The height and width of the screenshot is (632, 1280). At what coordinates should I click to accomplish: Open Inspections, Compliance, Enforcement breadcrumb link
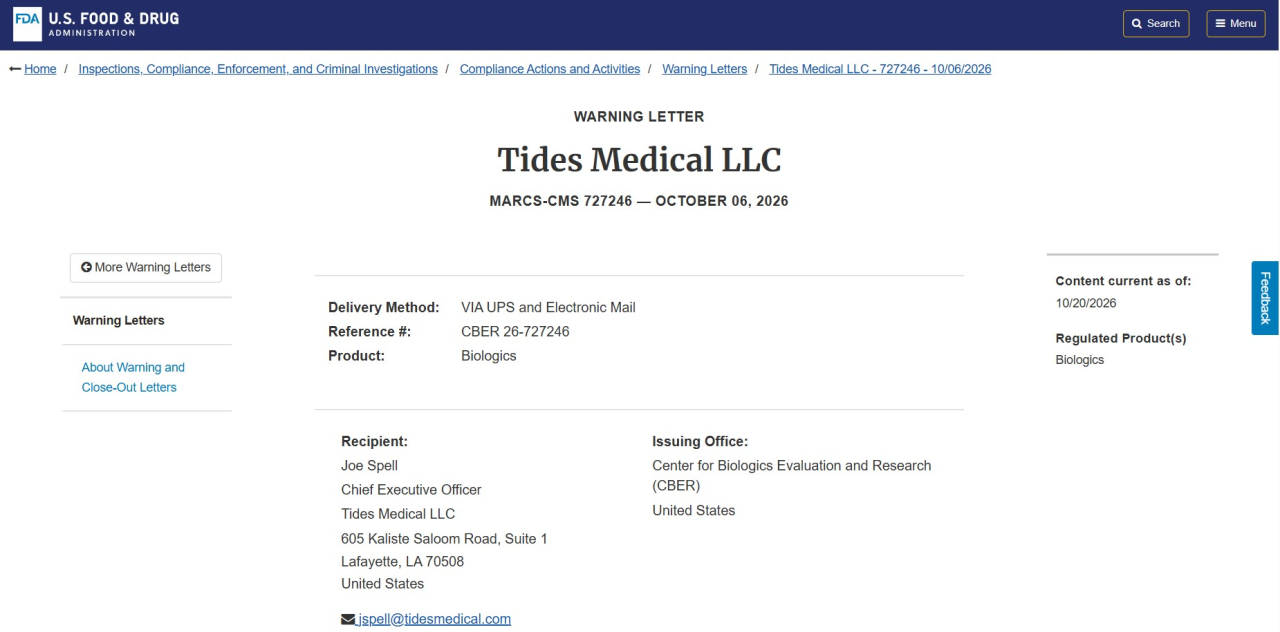coord(258,69)
